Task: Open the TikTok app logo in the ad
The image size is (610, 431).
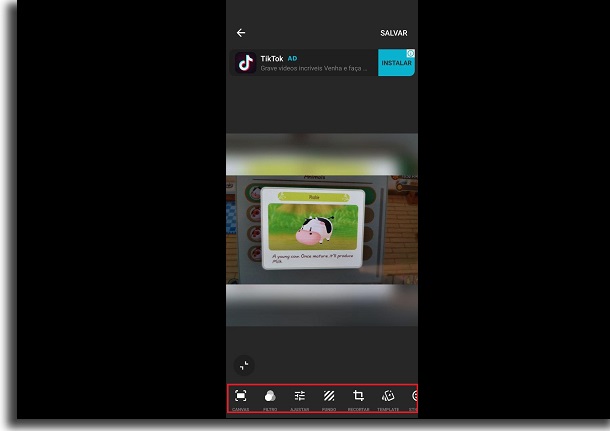Action: [x=245, y=63]
